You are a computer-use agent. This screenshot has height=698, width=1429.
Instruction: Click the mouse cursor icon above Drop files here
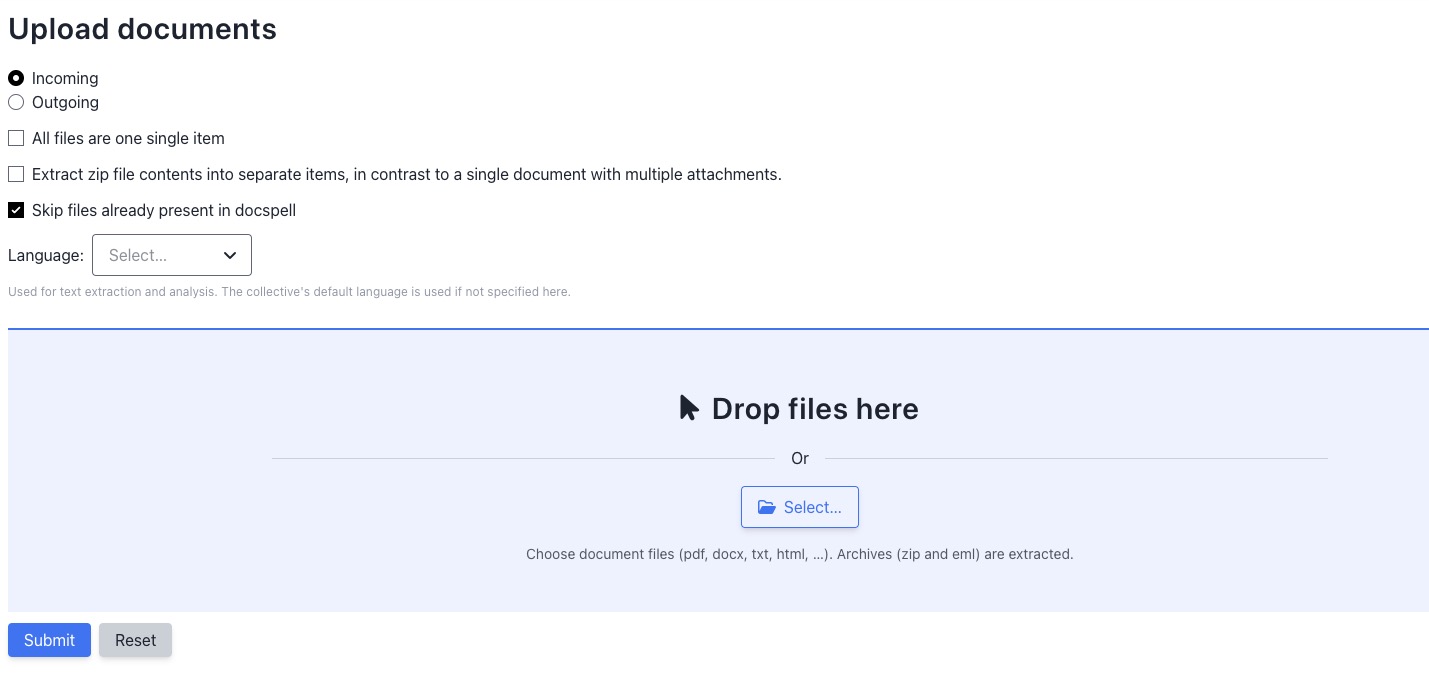(688, 407)
